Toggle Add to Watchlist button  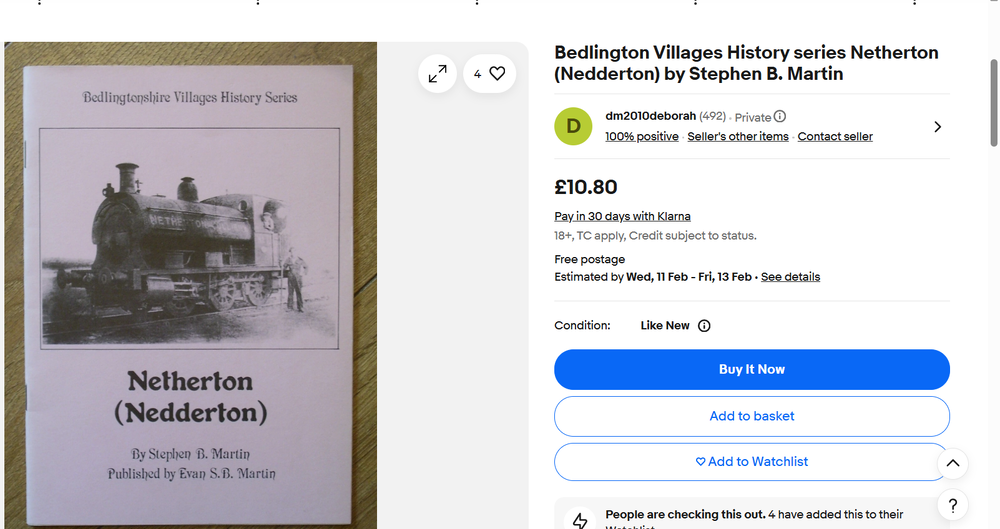[x=752, y=462]
